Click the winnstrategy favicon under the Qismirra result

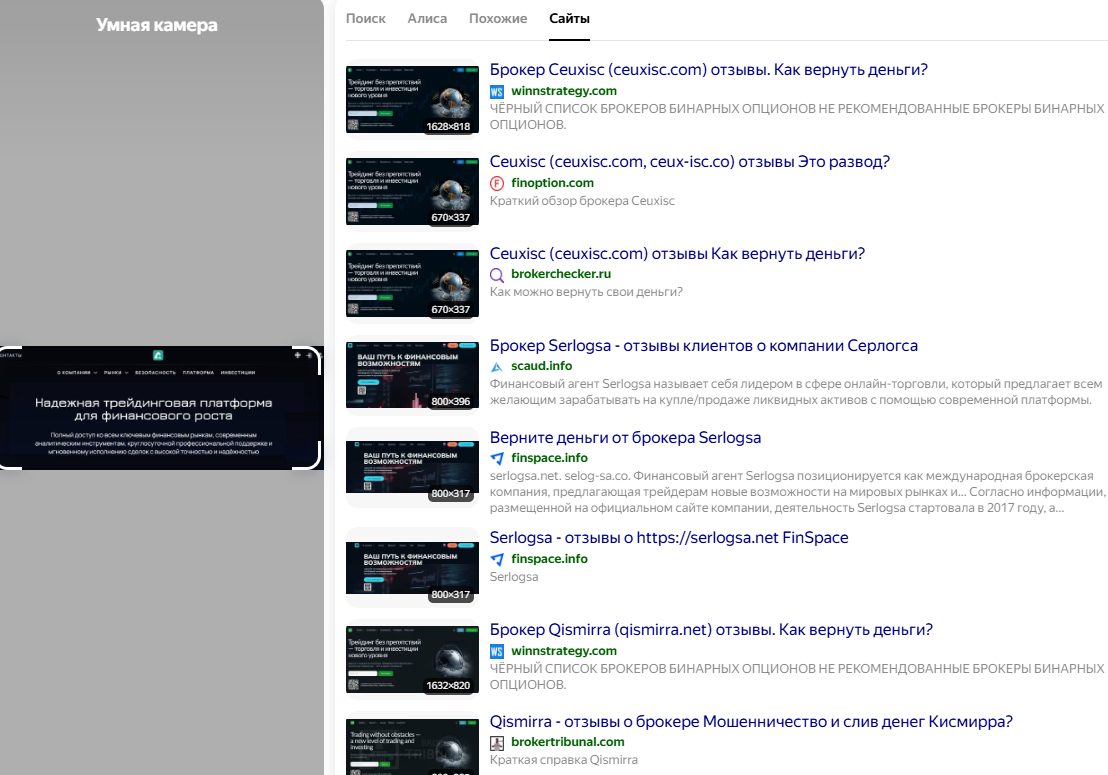(x=497, y=651)
